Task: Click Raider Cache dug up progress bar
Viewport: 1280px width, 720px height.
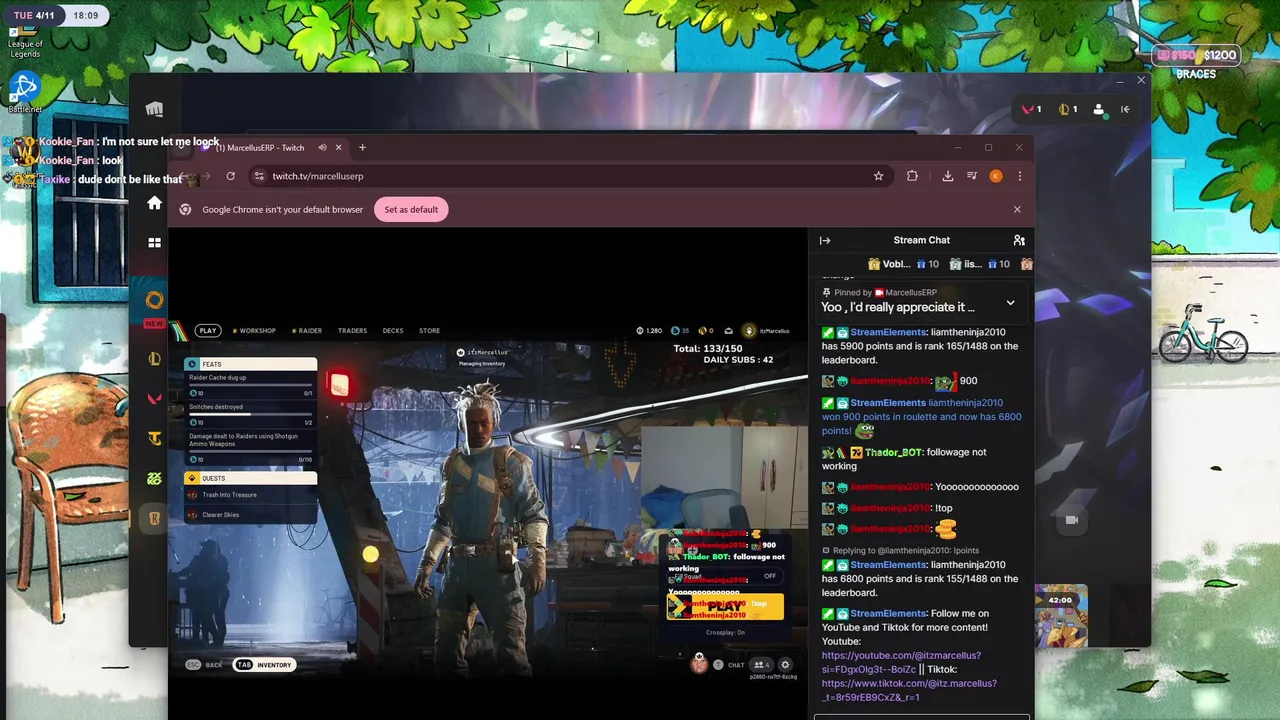Action: click(250, 385)
